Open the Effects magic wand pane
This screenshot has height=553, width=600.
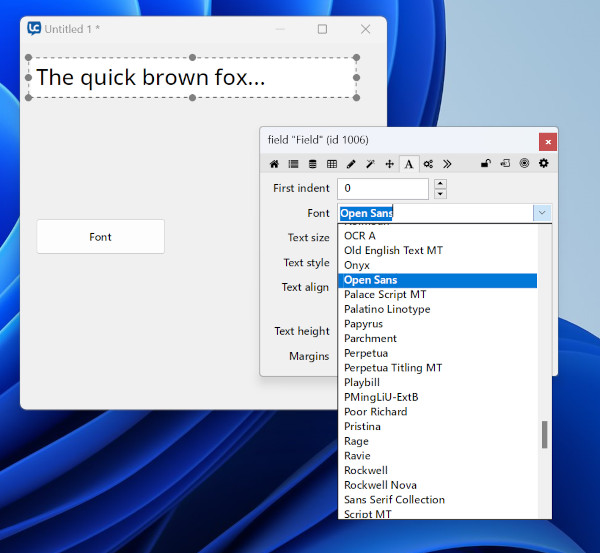tap(370, 164)
